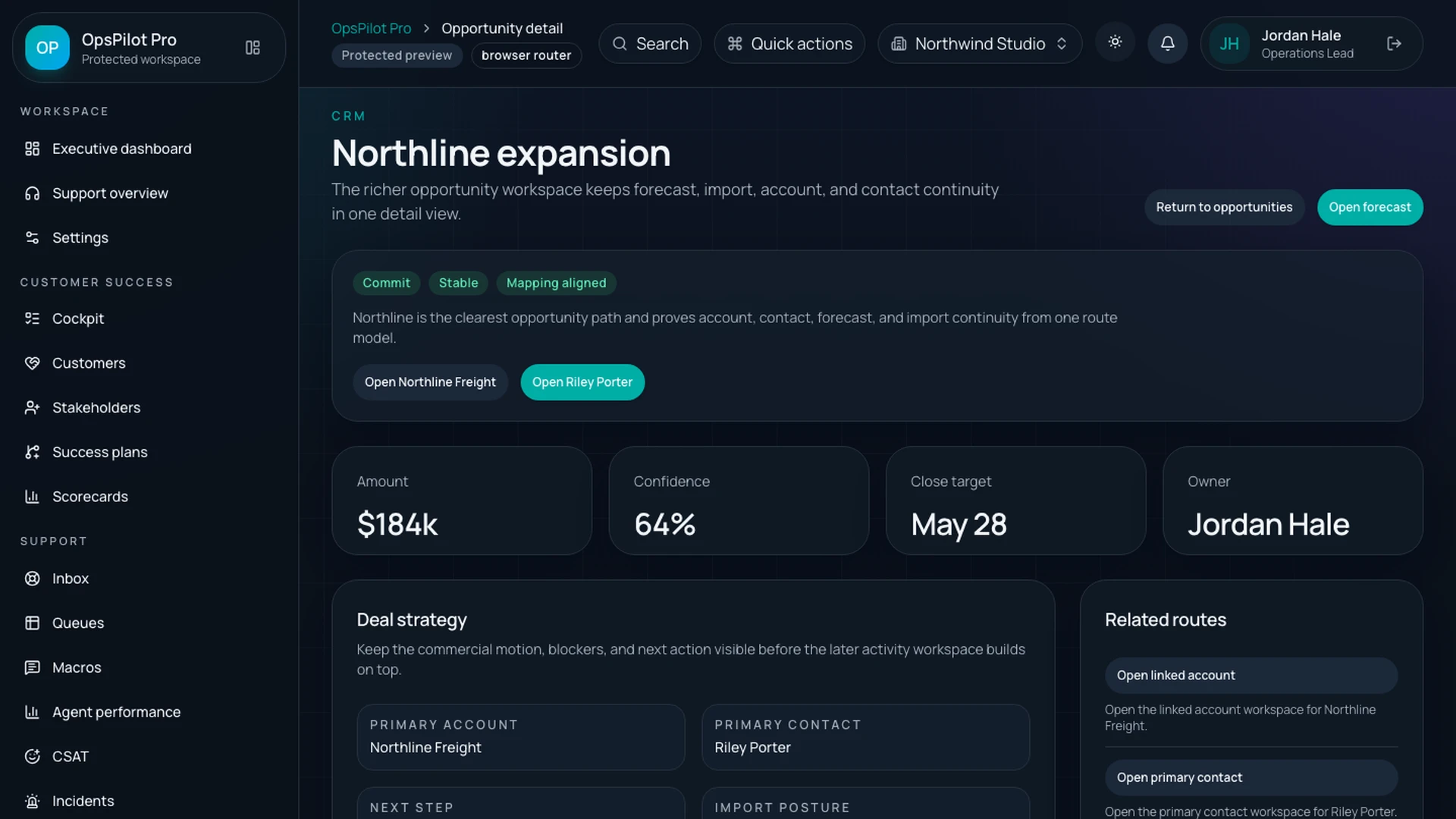The image size is (1456, 819).
Task: Click the browser router badge
Action: tap(526, 55)
